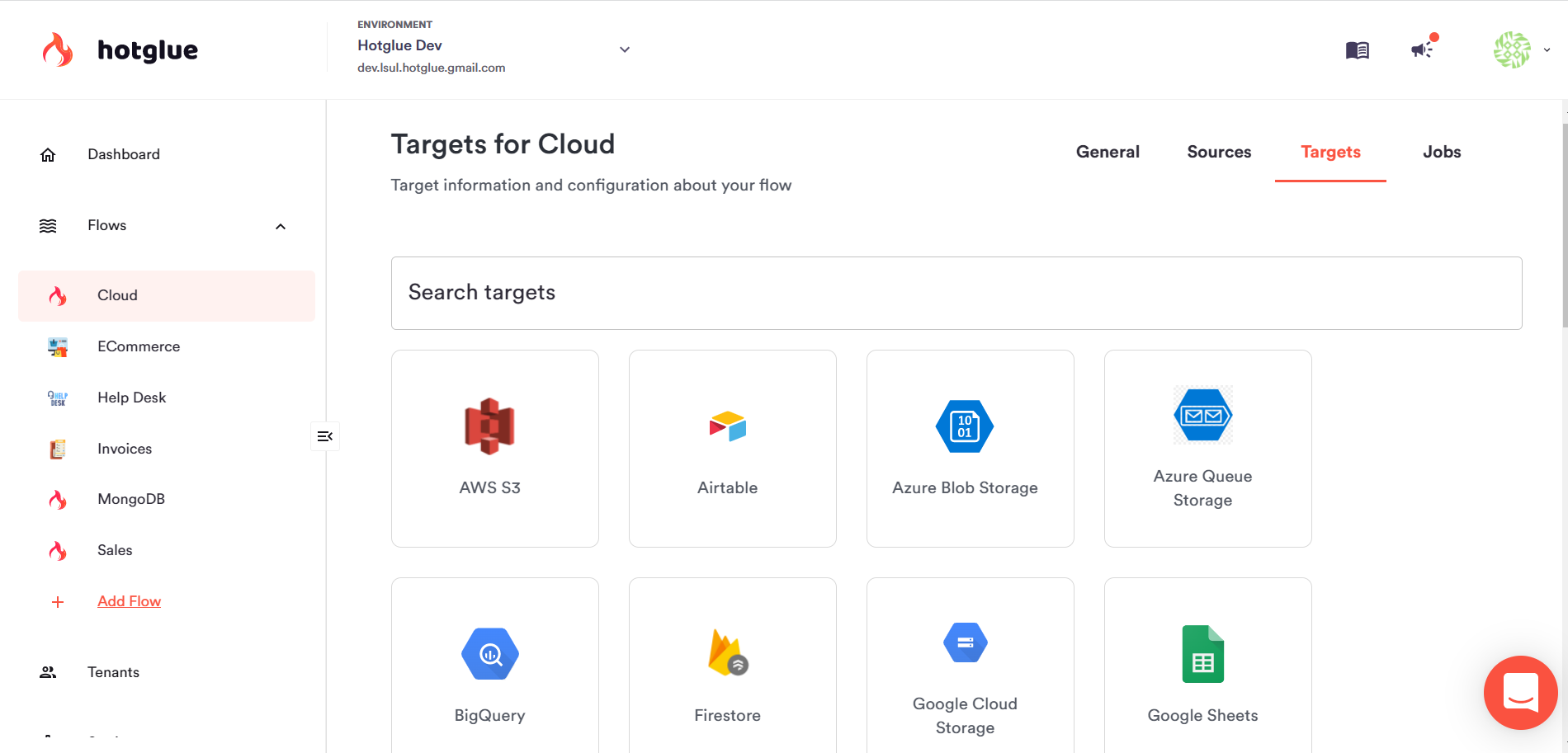Click dev.lsul.hotglue.gmail.com environment text
1568x753 pixels.
click(x=431, y=68)
